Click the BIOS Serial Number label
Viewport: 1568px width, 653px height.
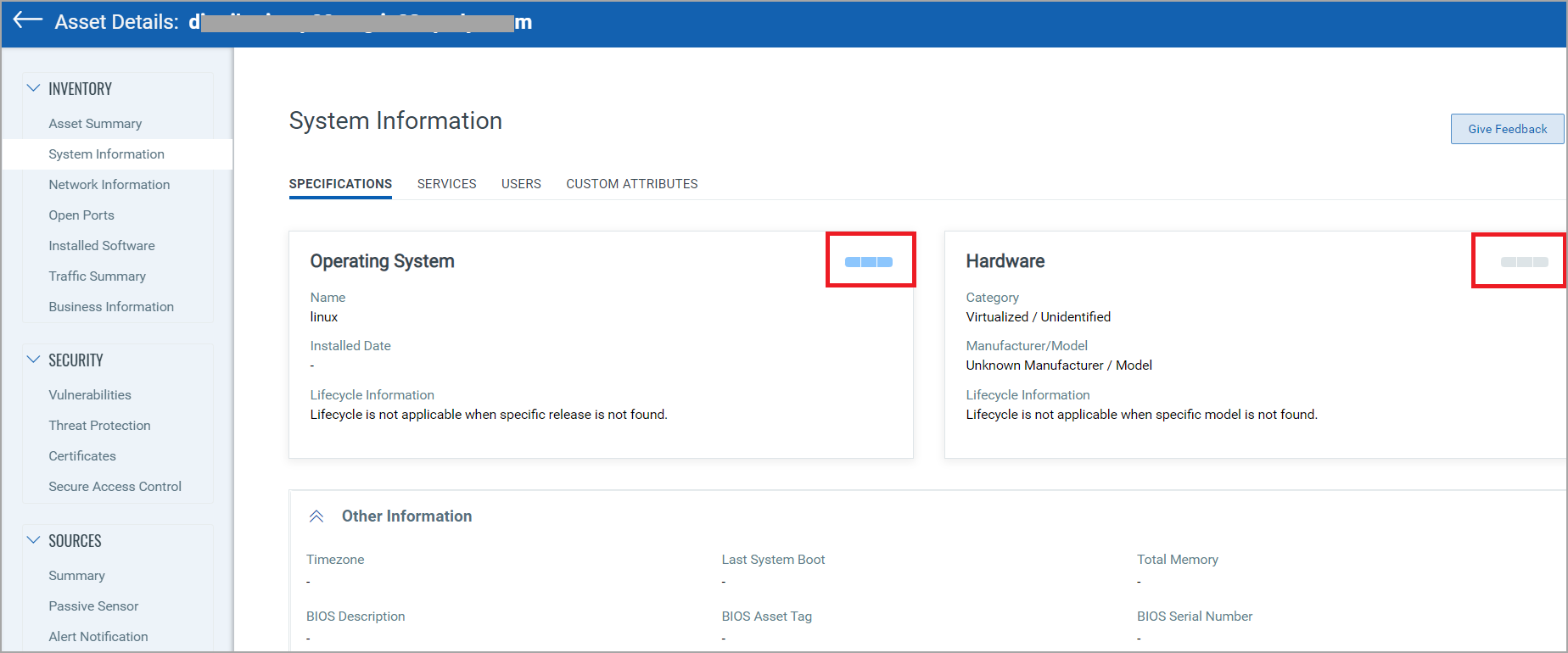(x=1195, y=617)
